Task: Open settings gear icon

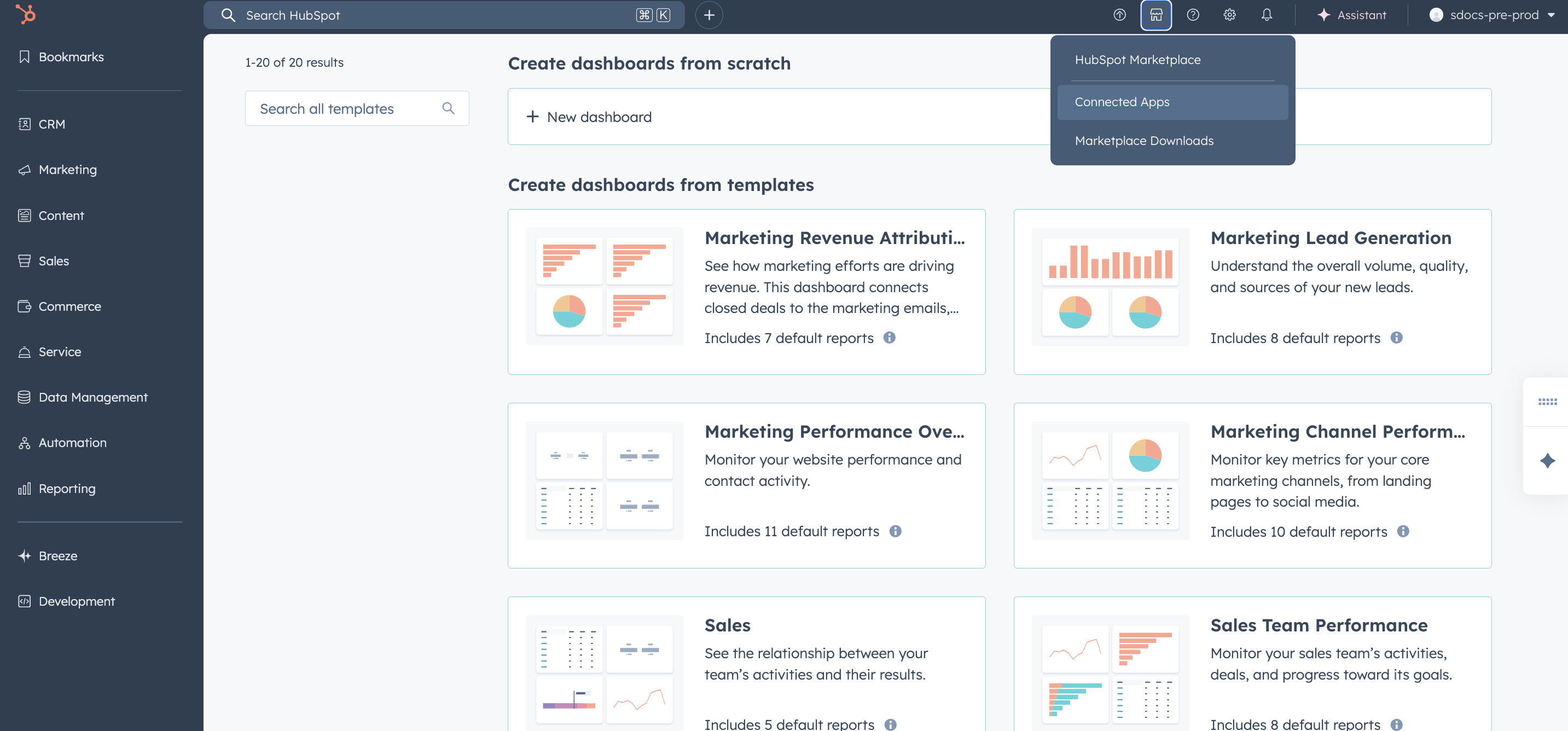Action: [1229, 15]
